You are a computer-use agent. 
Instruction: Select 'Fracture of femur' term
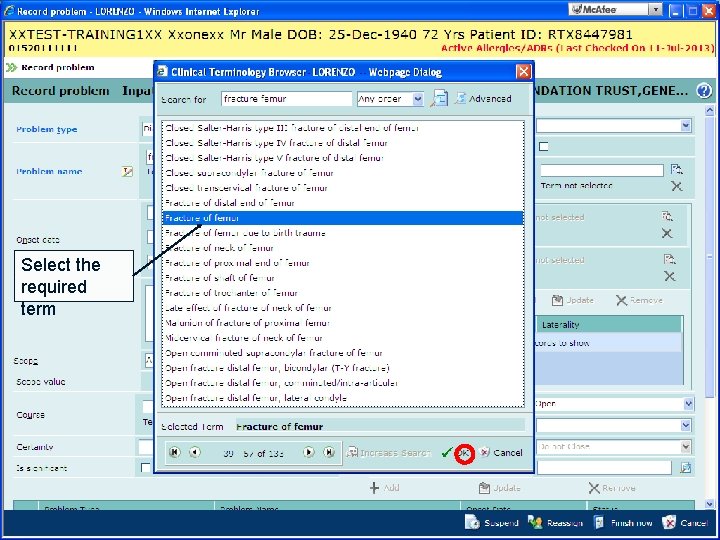343,218
